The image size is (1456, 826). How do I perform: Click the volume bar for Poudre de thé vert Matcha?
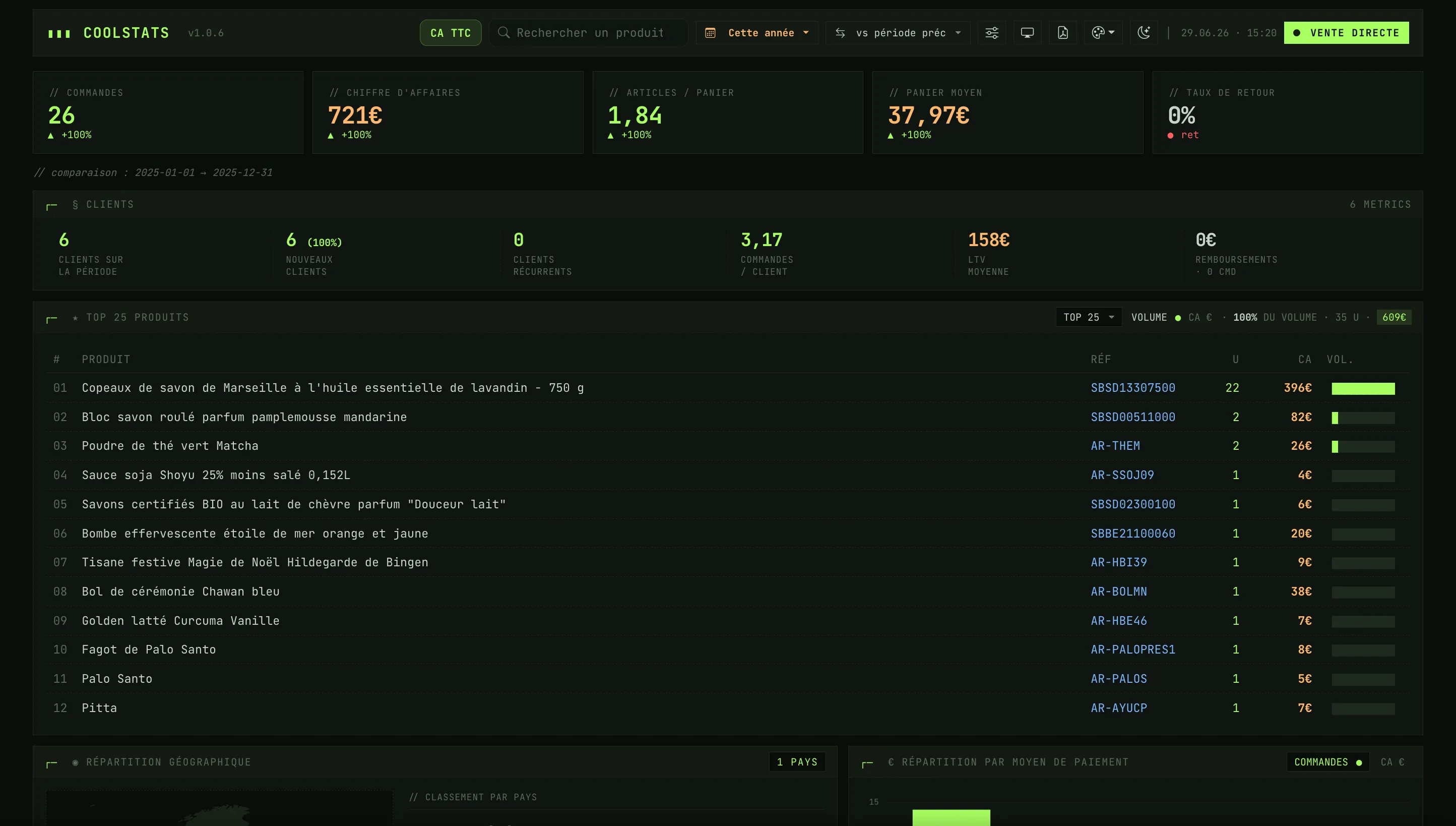[x=1363, y=447]
